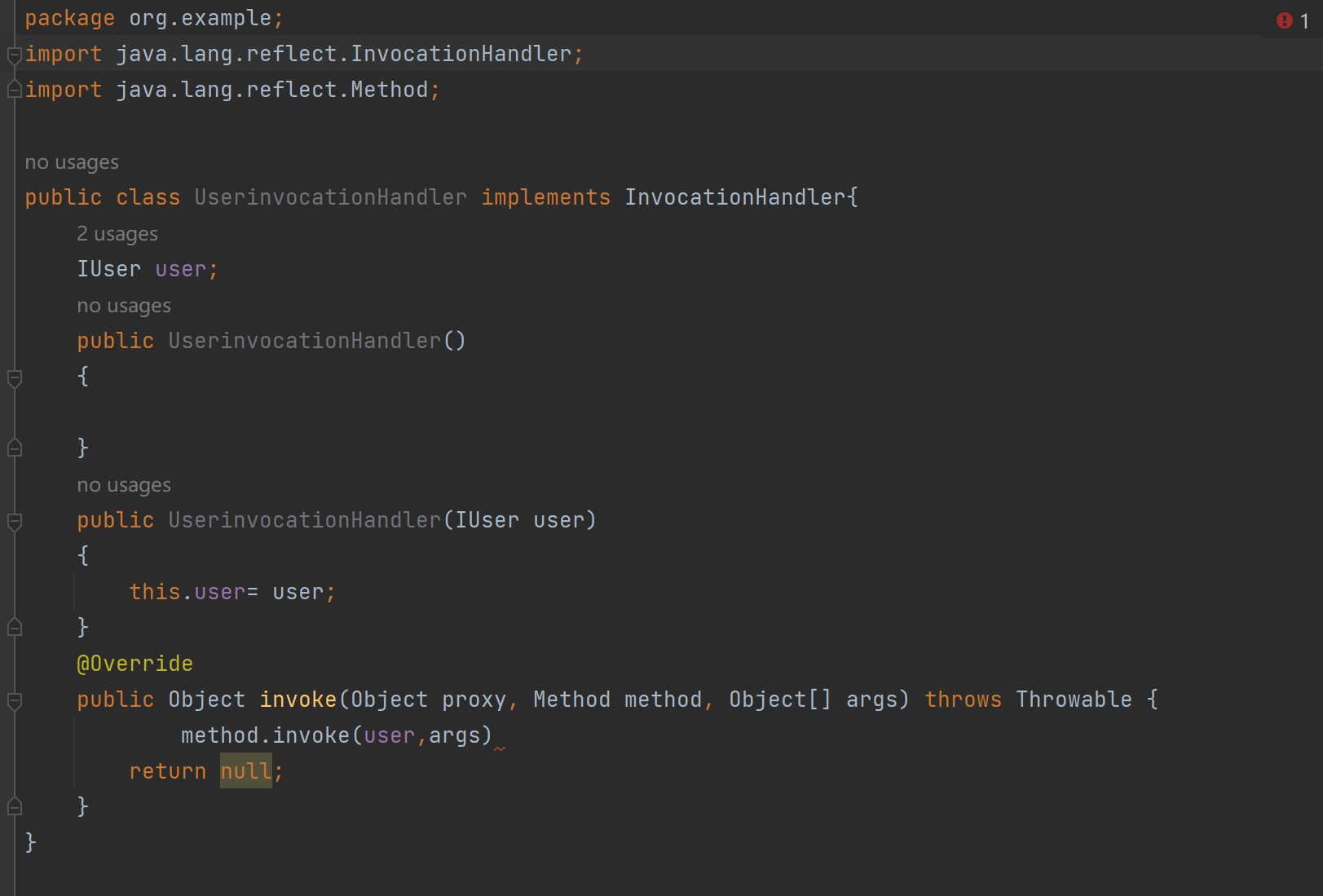Click the throws keyword in the invoke signature

(963, 700)
